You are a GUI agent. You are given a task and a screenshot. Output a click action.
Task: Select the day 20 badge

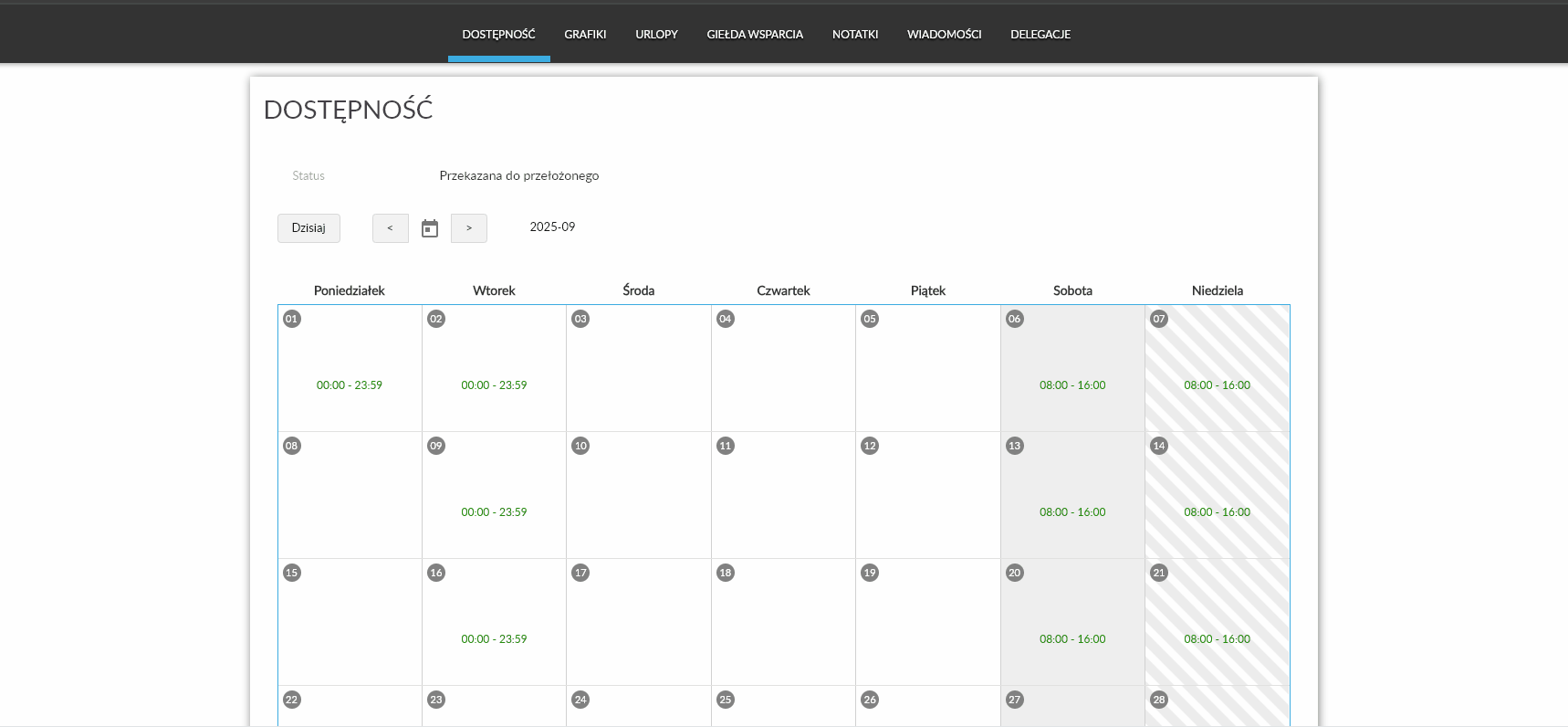[1015, 573]
